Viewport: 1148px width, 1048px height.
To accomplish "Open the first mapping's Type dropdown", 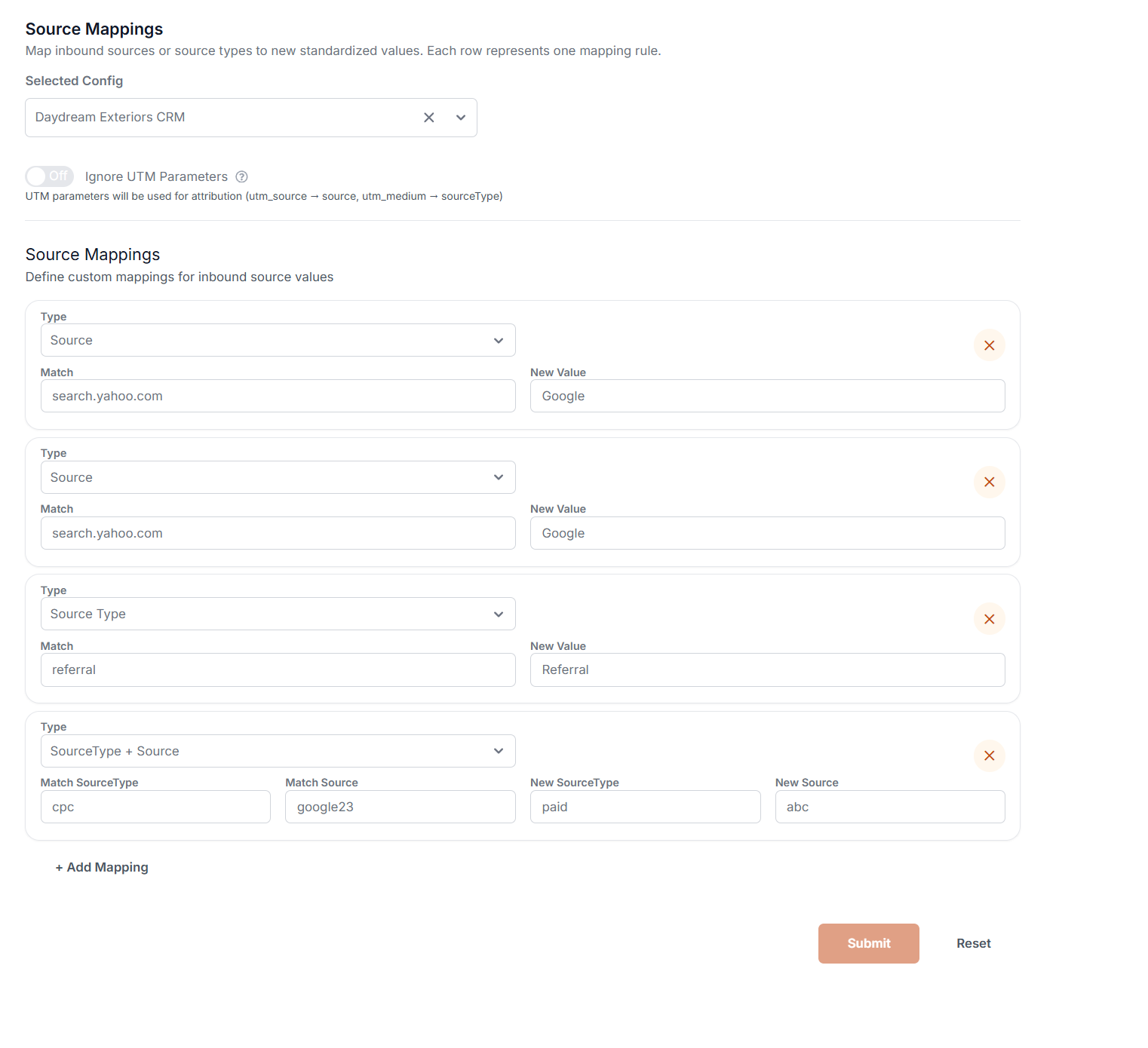I will pos(278,341).
